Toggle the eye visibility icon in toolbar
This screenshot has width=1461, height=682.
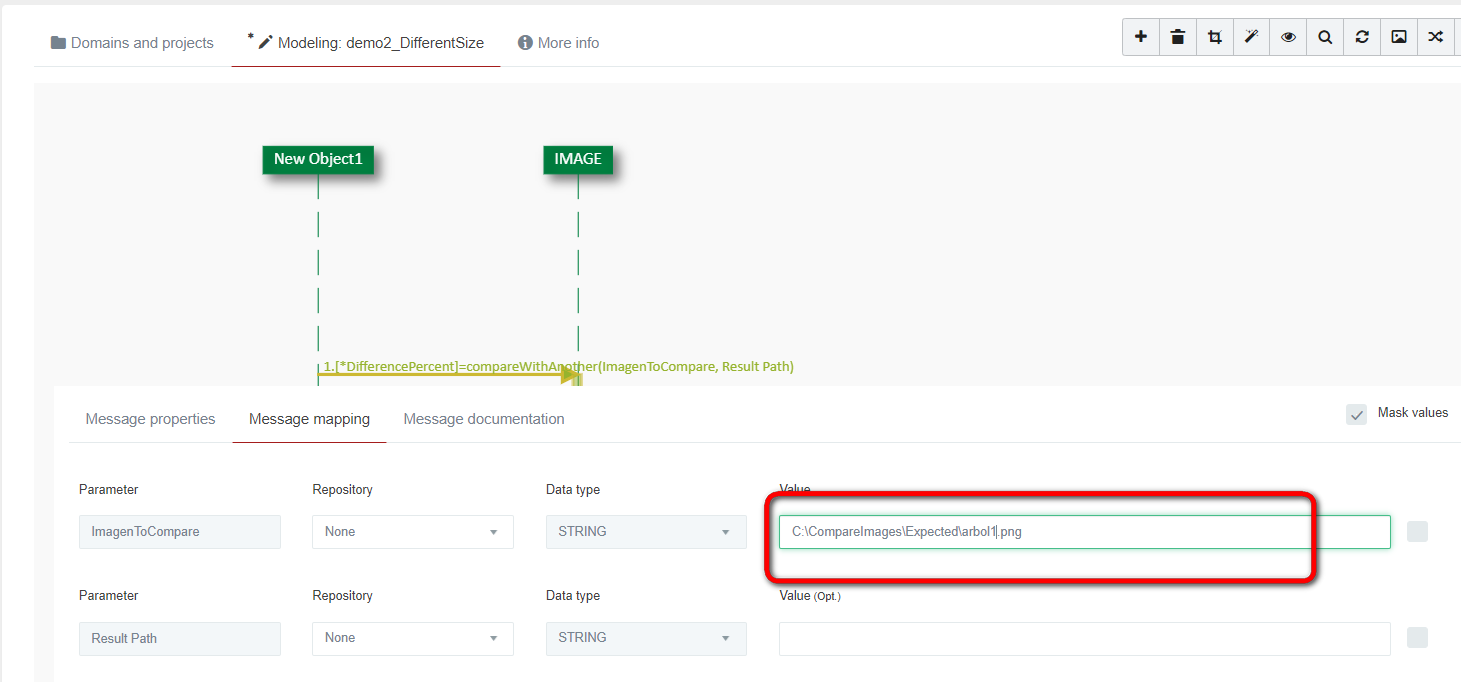1288,37
